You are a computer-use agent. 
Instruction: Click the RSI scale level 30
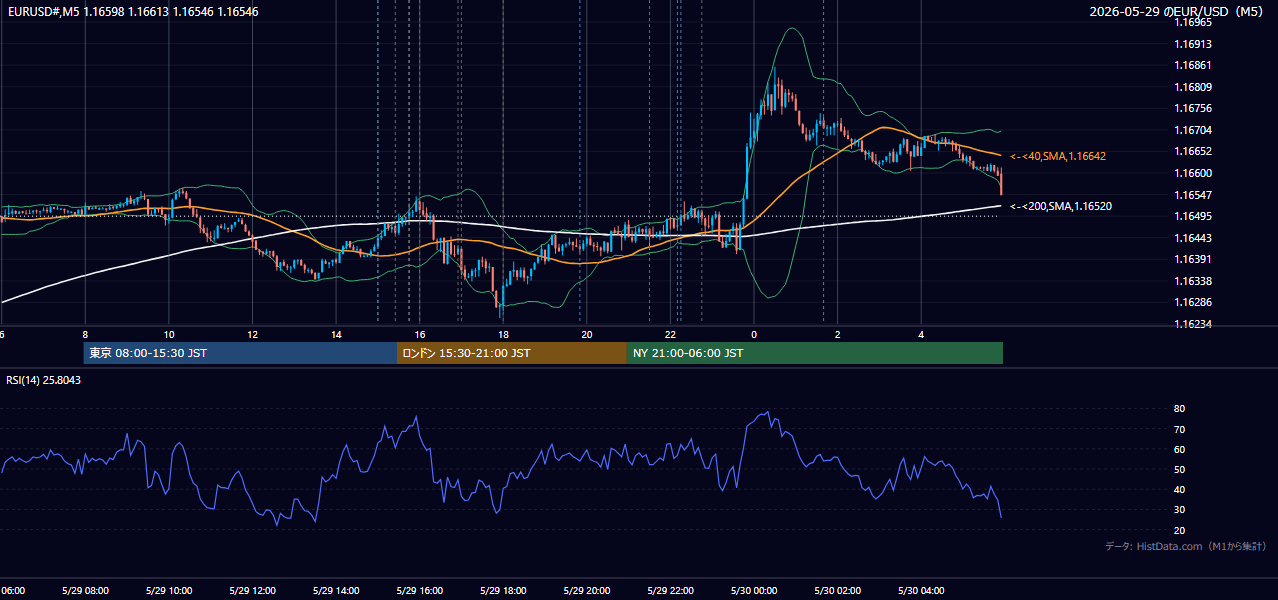pyautogui.click(x=1180, y=509)
